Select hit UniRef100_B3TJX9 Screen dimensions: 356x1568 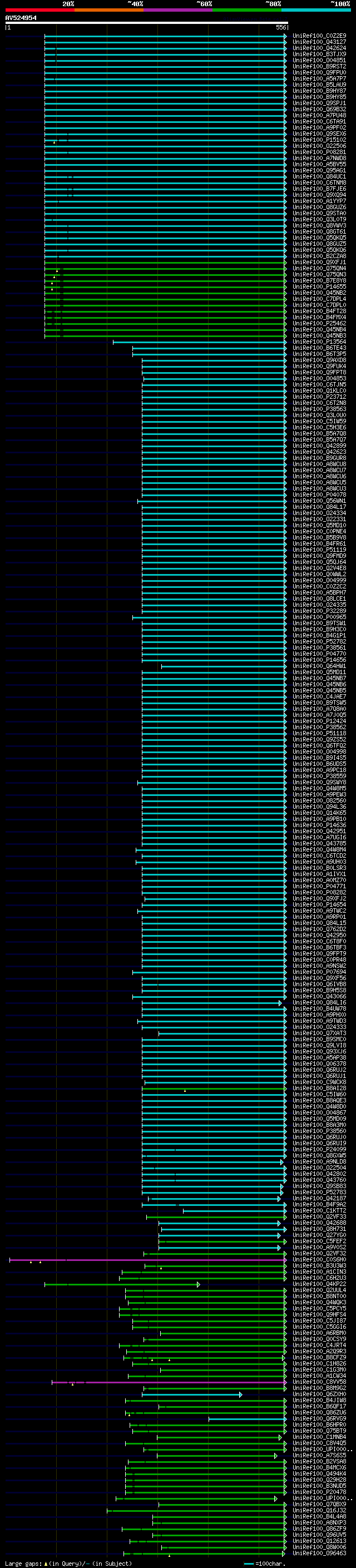(319, 54)
